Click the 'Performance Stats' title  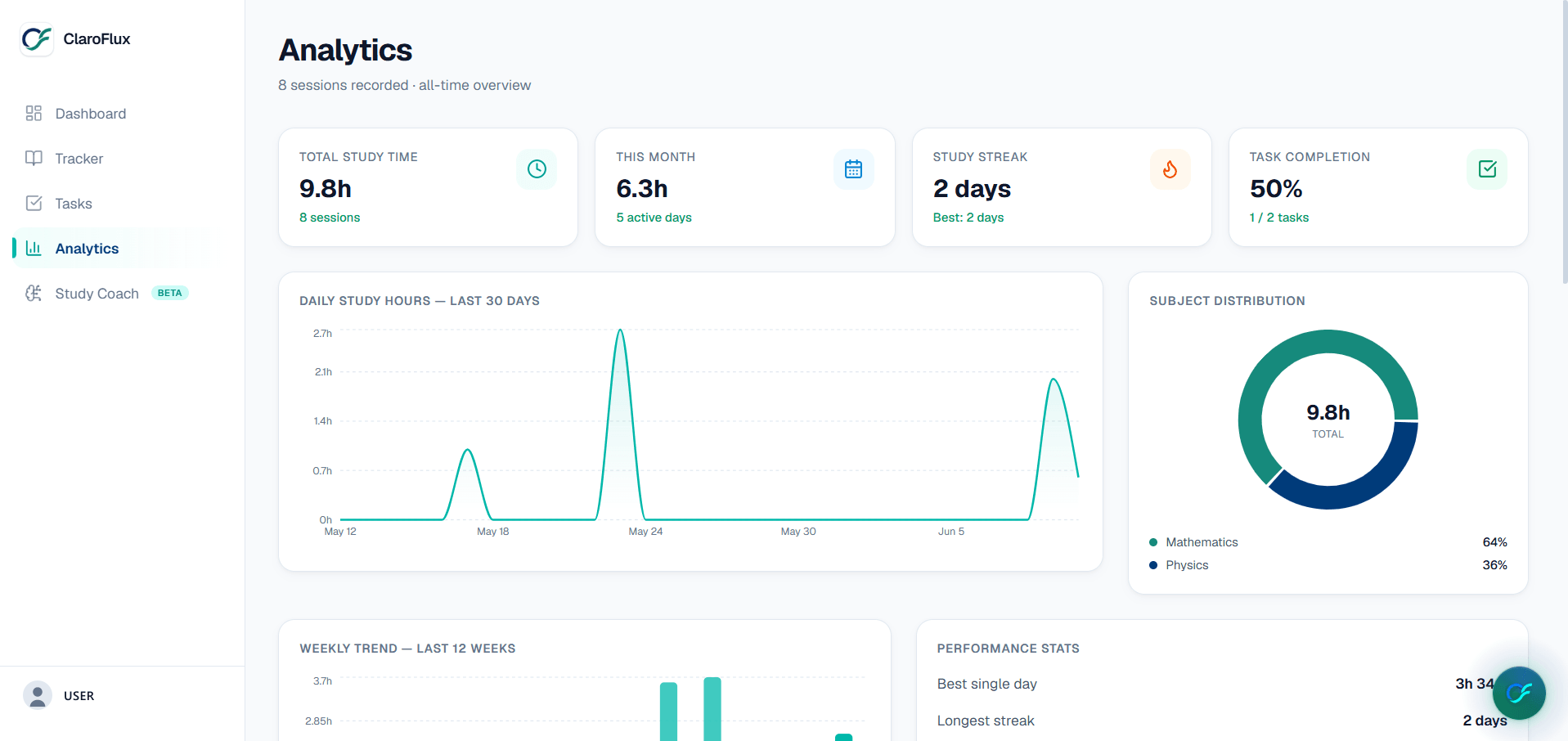[1009, 649]
